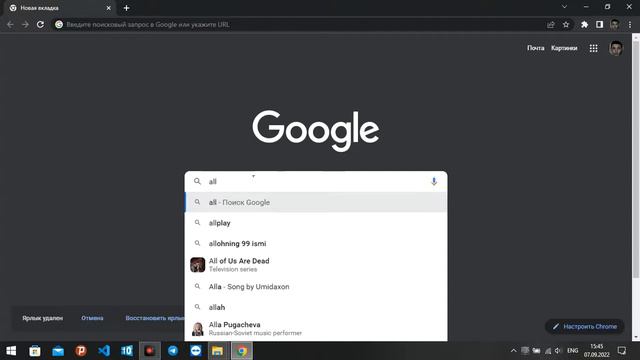Click the Отмена undo button
The image size is (640, 360).
[x=92, y=318]
